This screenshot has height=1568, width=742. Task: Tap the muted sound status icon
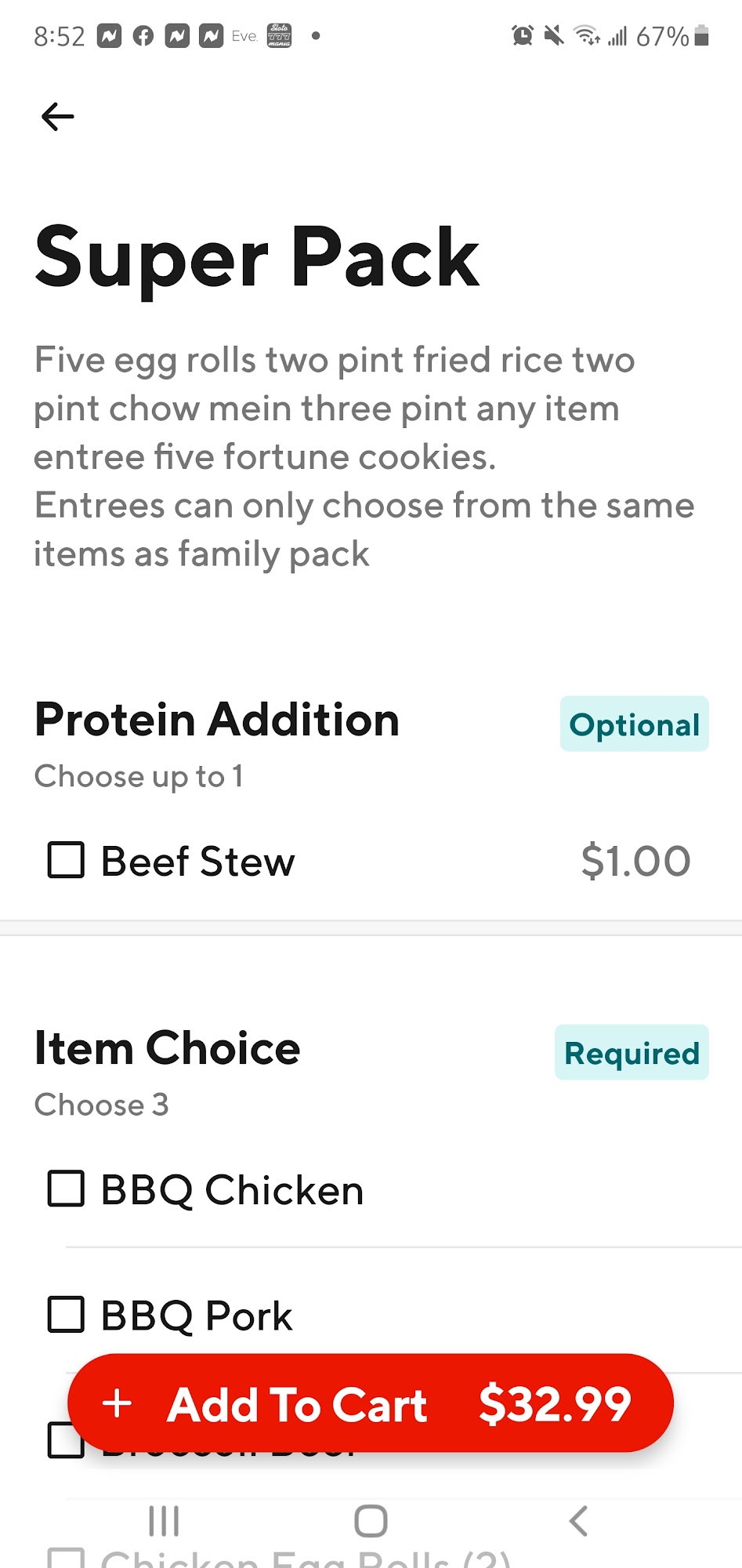click(x=554, y=35)
